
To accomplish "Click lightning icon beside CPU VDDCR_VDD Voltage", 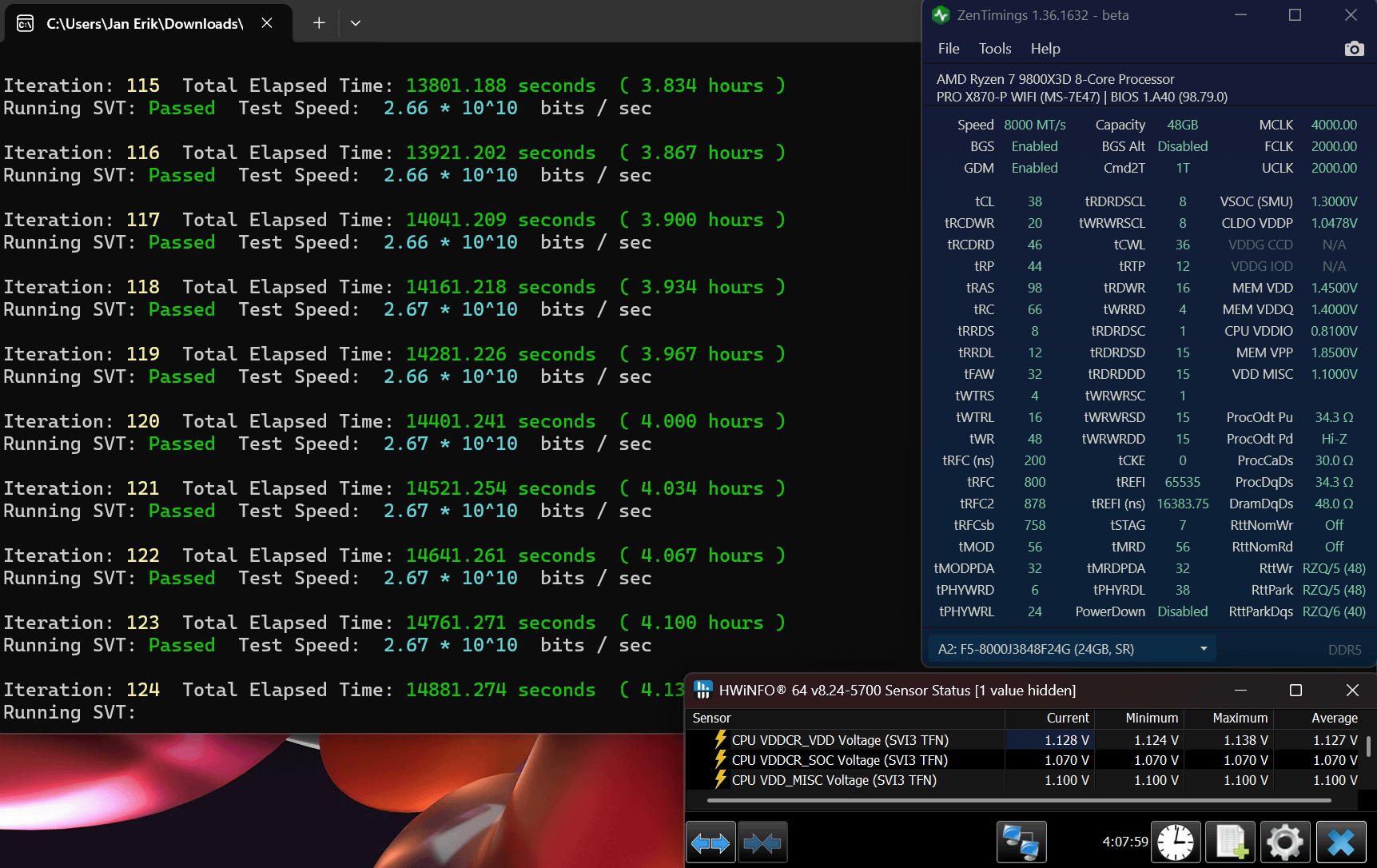I will 720,740.
